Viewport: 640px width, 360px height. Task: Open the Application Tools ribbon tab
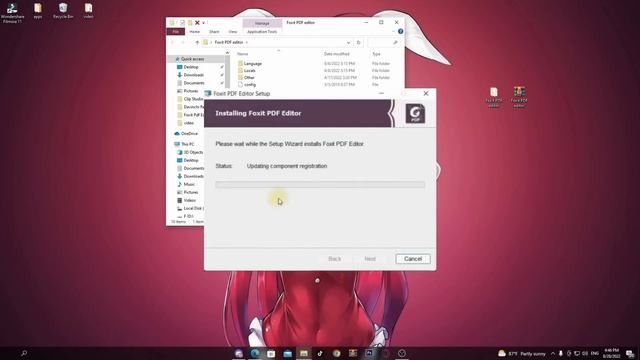point(262,31)
